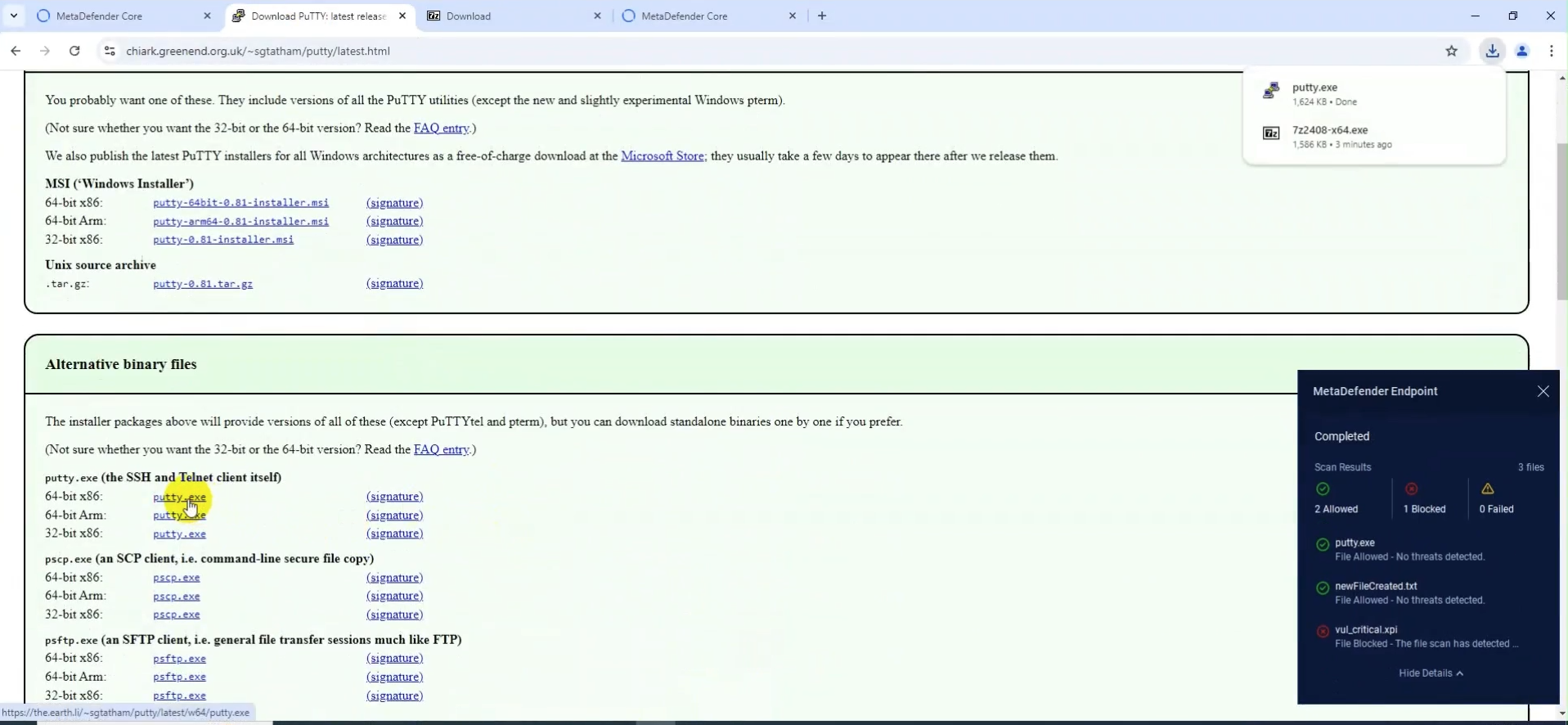Open signature for 64-bit Arm MSI installer
The width and height of the screenshot is (1568, 725).
coord(394,221)
